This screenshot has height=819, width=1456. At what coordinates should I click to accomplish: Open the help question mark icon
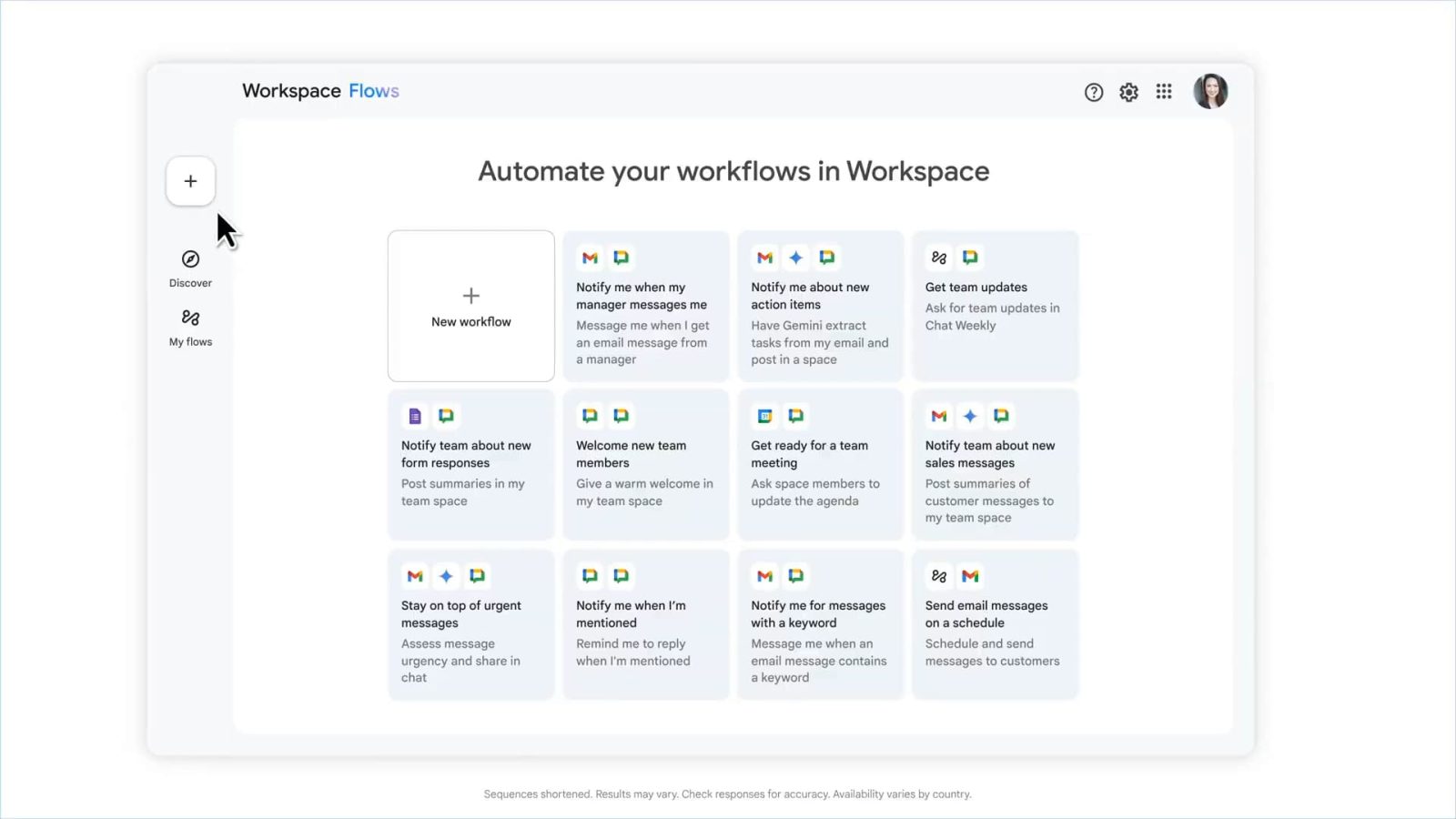[1093, 91]
